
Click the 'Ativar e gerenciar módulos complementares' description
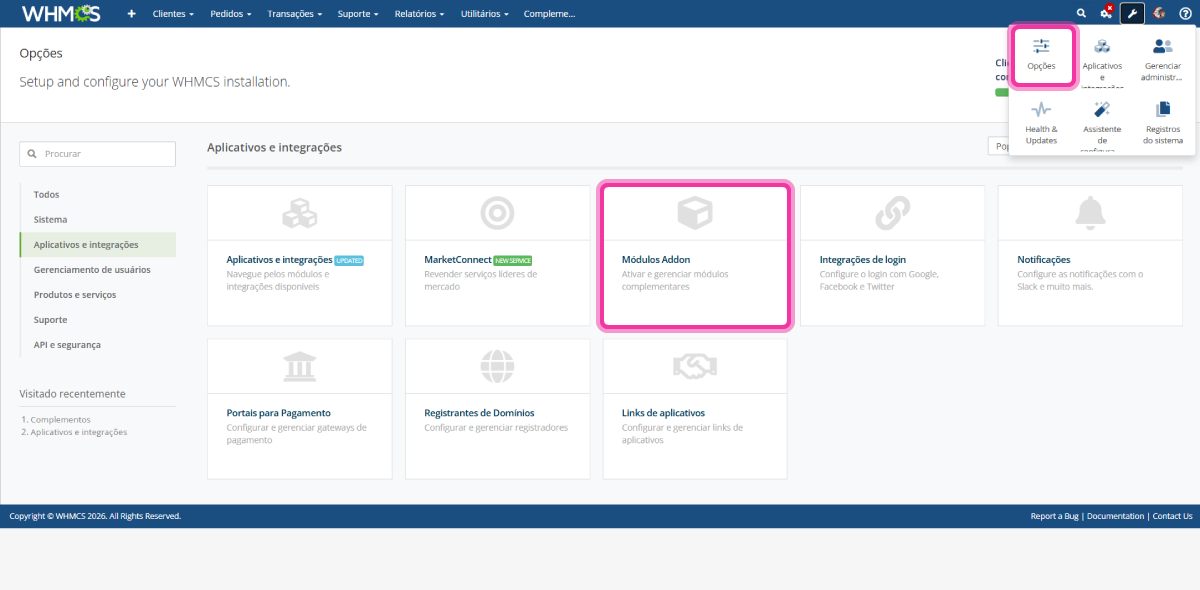675,280
